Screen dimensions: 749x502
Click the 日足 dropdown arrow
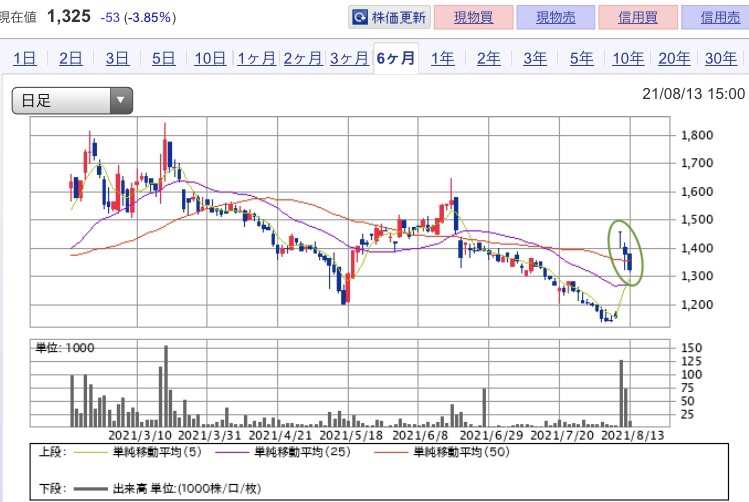121,100
